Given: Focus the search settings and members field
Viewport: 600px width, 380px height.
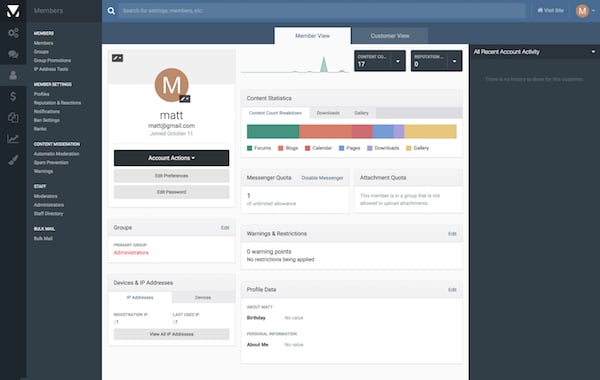Looking at the screenshot, I should pyautogui.click(x=321, y=11).
